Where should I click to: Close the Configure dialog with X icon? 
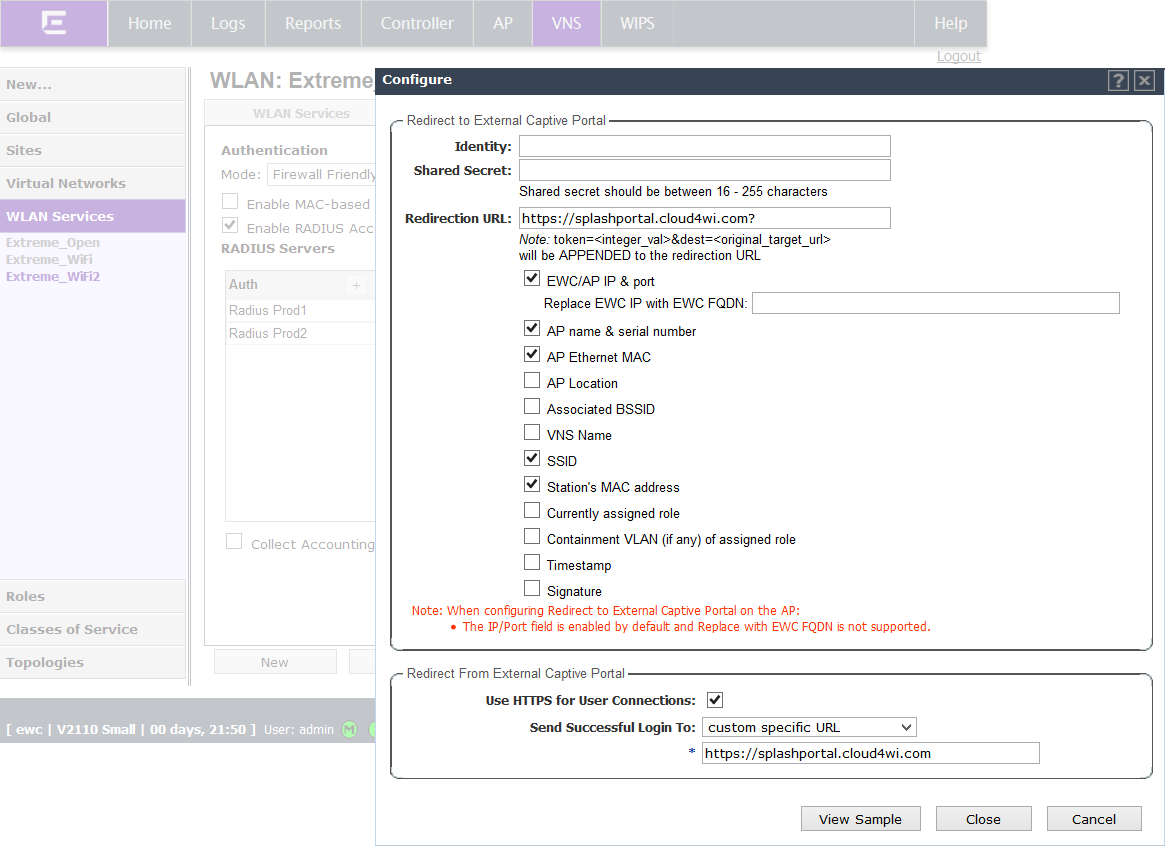(x=1144, y=80)
